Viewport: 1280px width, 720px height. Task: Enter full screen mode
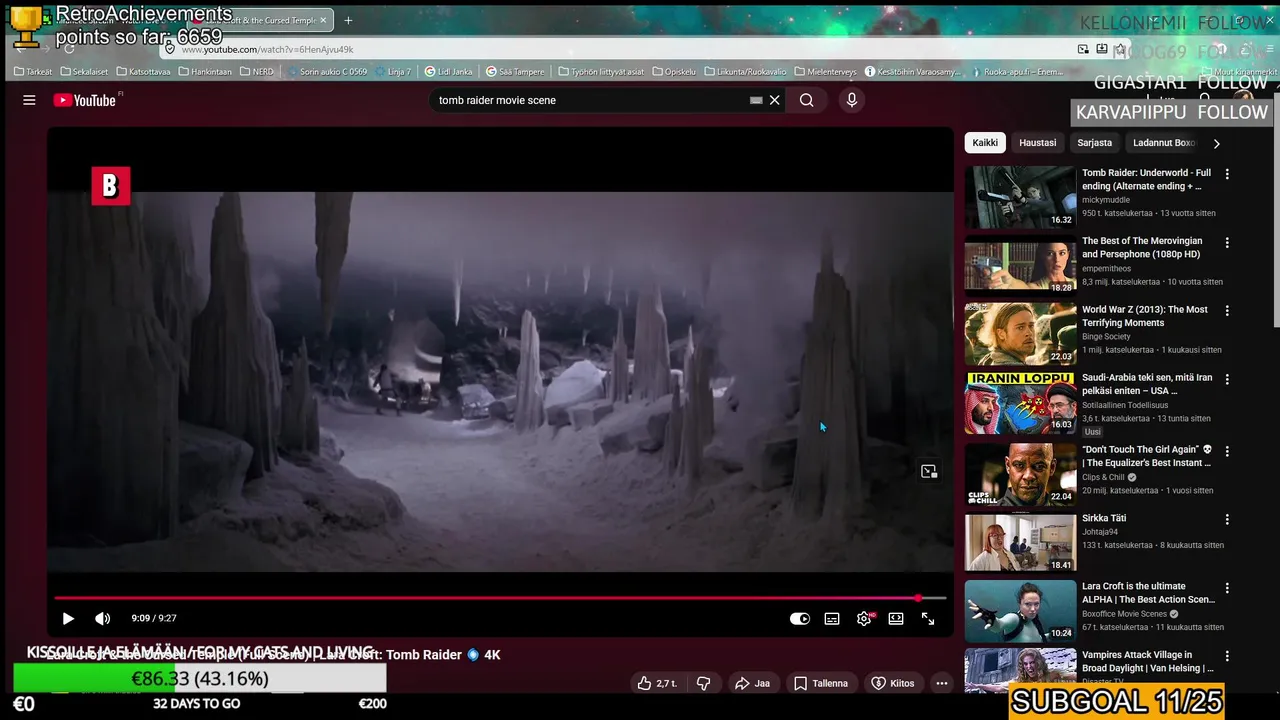[x=928, y=619]
